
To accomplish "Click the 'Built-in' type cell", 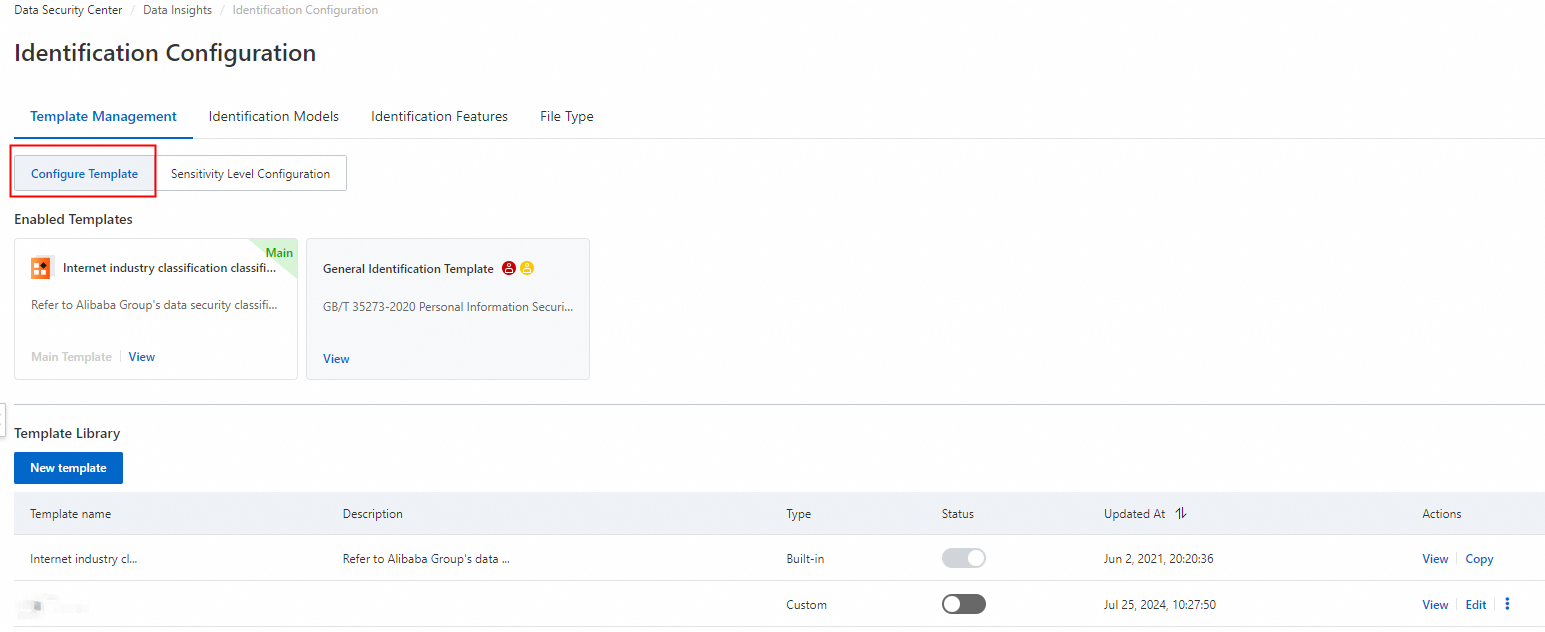I will pos(806,559).
